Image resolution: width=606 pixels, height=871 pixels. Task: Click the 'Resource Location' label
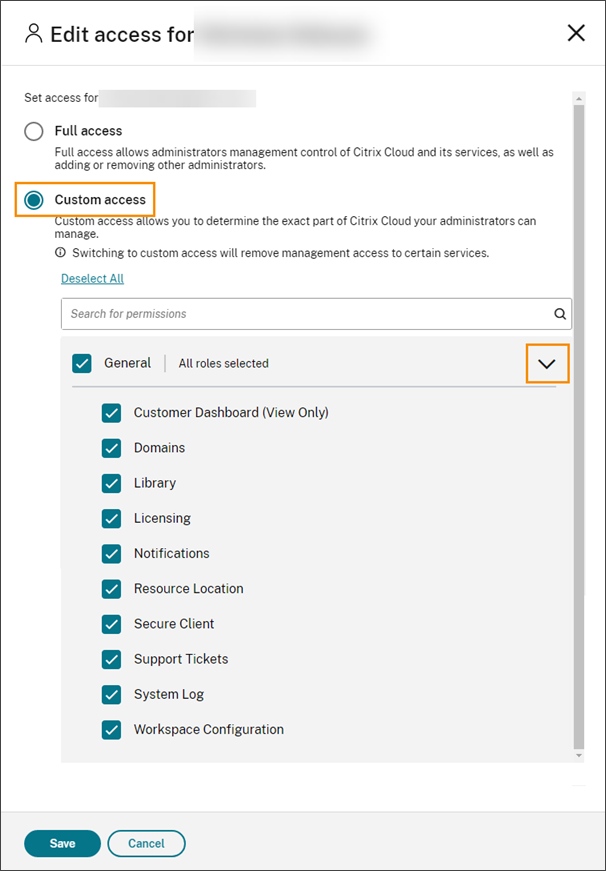188,588
